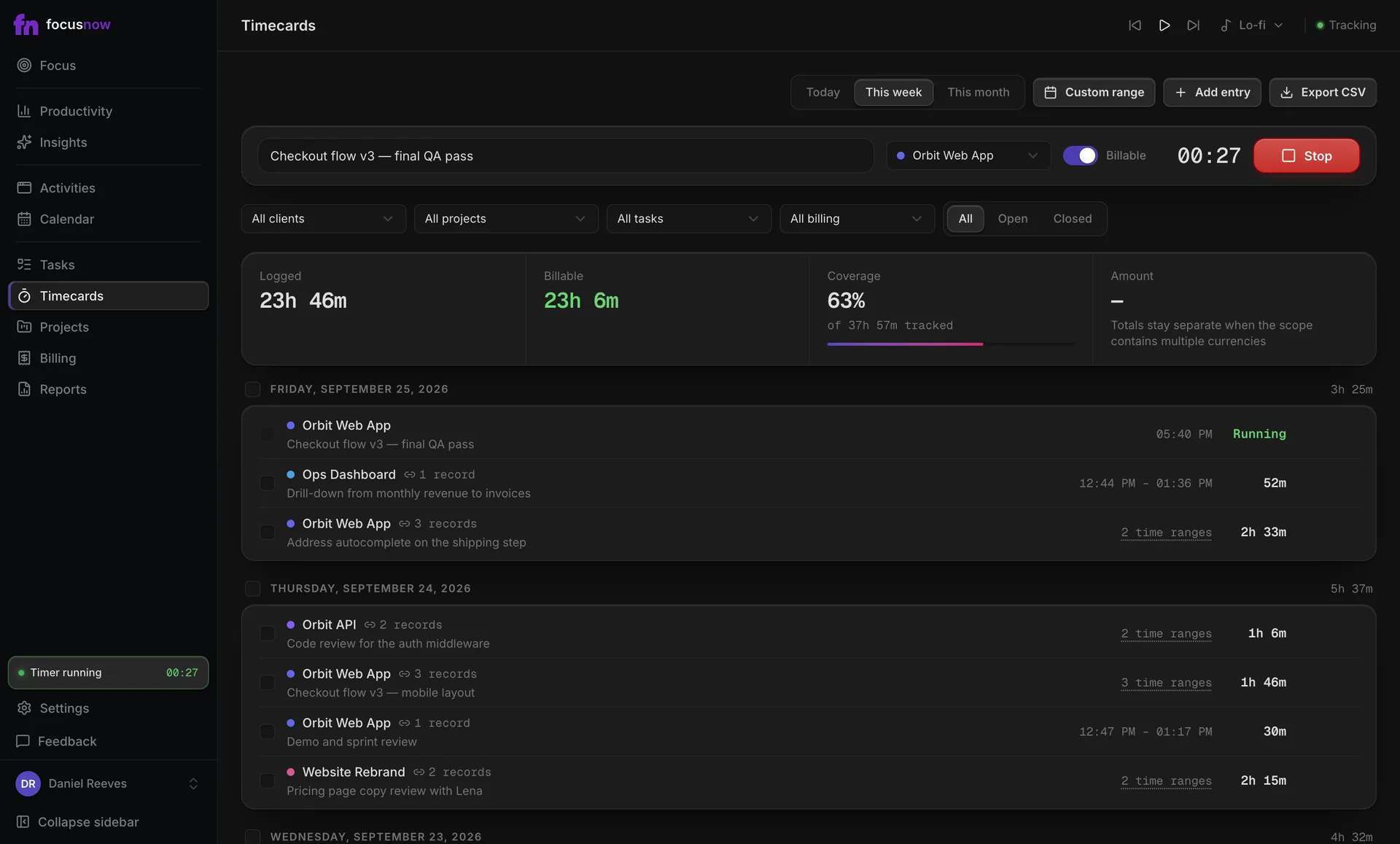Expand the All tasks filter
This screenshot has height=844, width=1400.
(688, 218)
